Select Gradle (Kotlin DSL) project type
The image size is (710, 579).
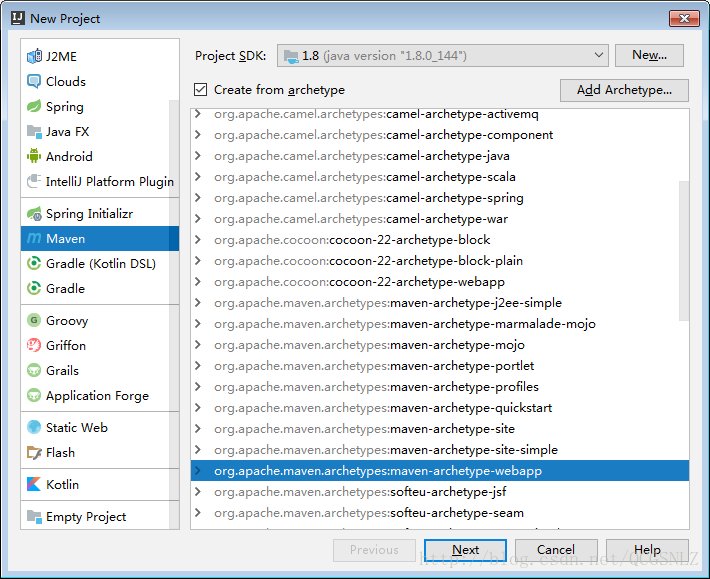click(101, 263)
